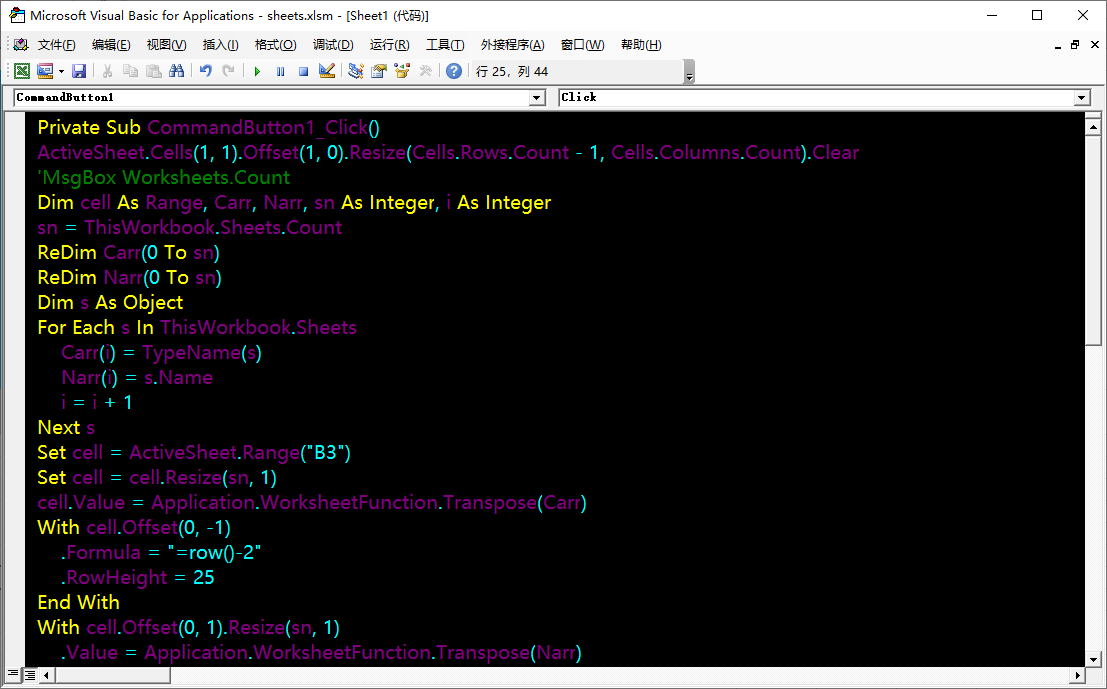
Task: Open the 插入(I) menu
Action: coord(220,45)
